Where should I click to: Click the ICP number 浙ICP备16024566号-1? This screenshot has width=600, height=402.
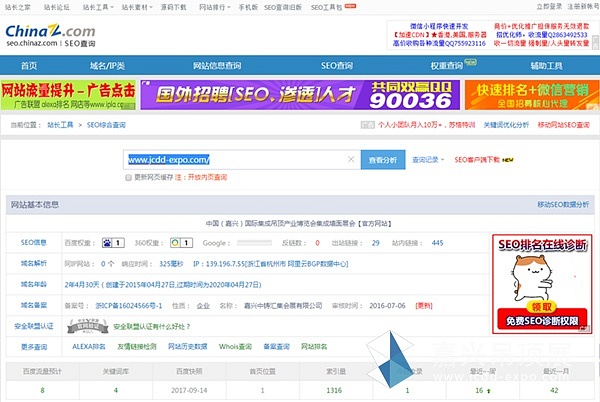point(129,306)
